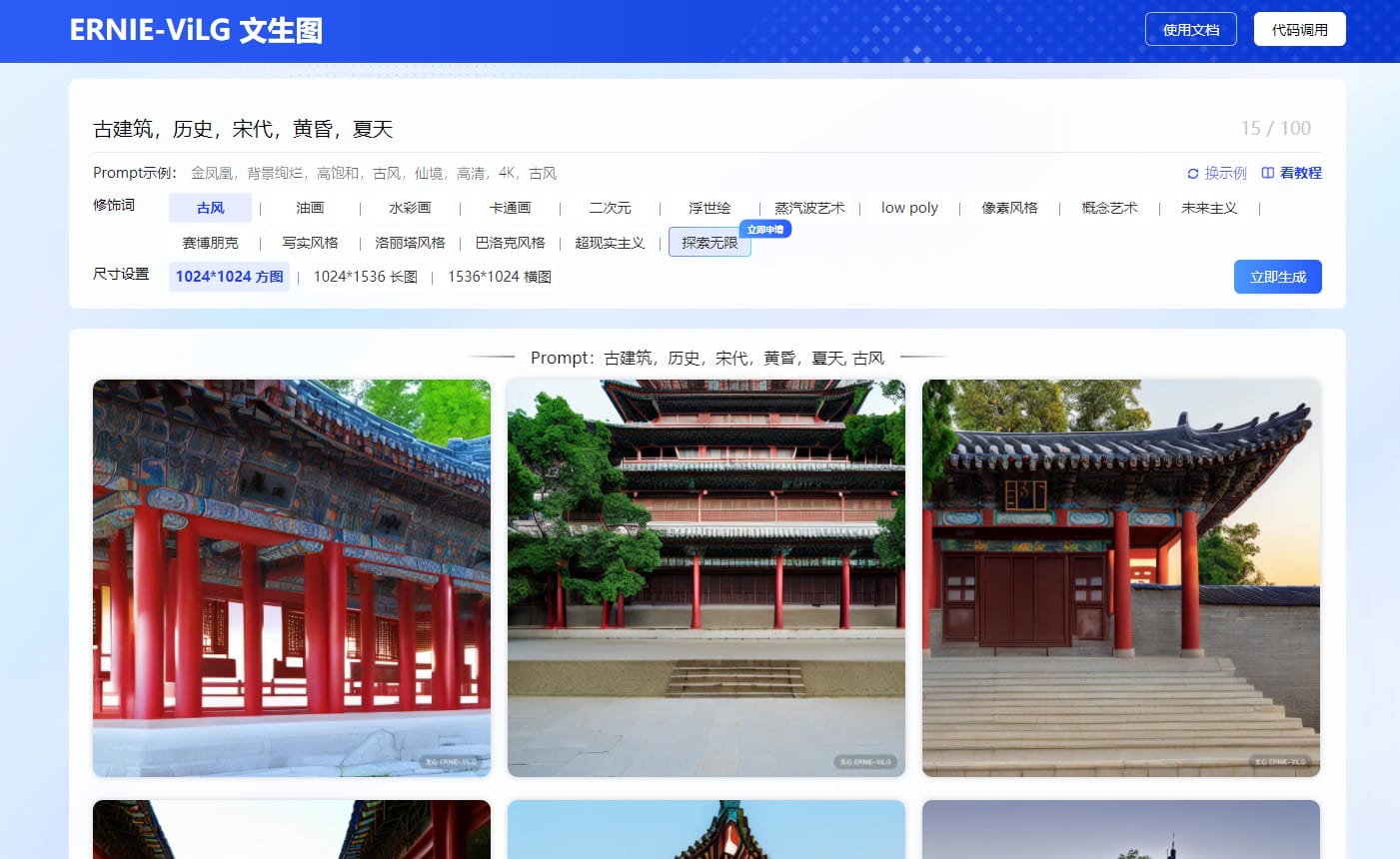
Task: Select the 概念艺术 style modifier
Action: (x=1109, y=208)
